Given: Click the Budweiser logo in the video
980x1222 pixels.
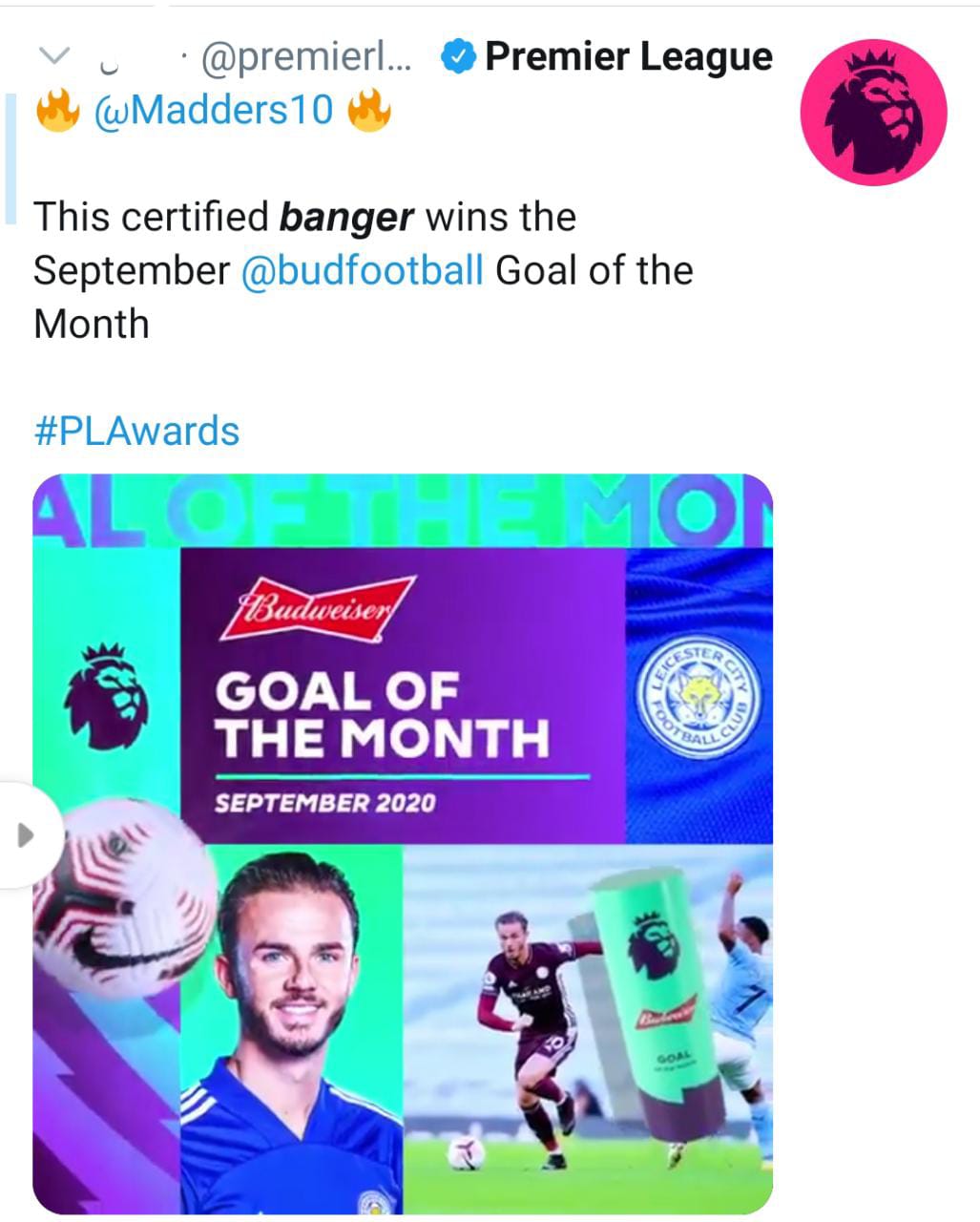Looking at the screenshot, I should pyautogui.click(x=316, y=608).
